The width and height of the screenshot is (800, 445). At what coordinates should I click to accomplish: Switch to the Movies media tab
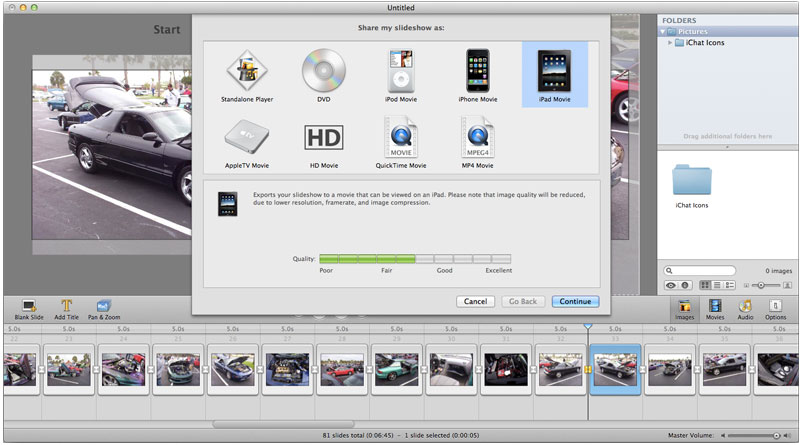(716, 309)
